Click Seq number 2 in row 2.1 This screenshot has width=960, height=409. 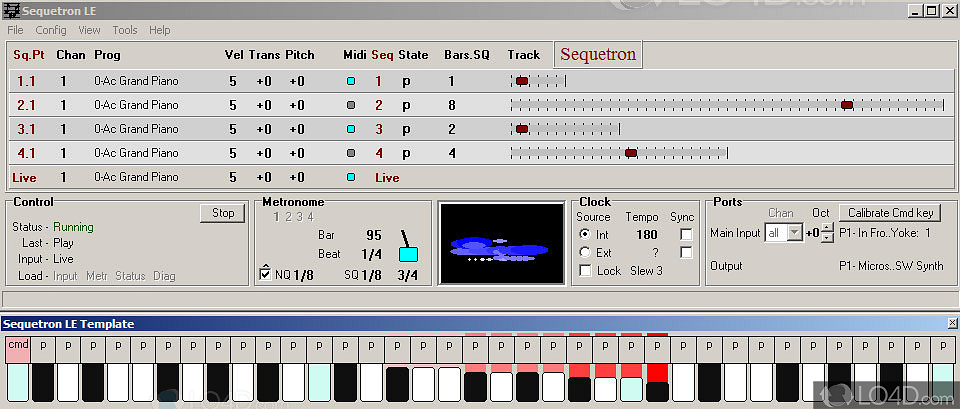[x=379, y=105]
